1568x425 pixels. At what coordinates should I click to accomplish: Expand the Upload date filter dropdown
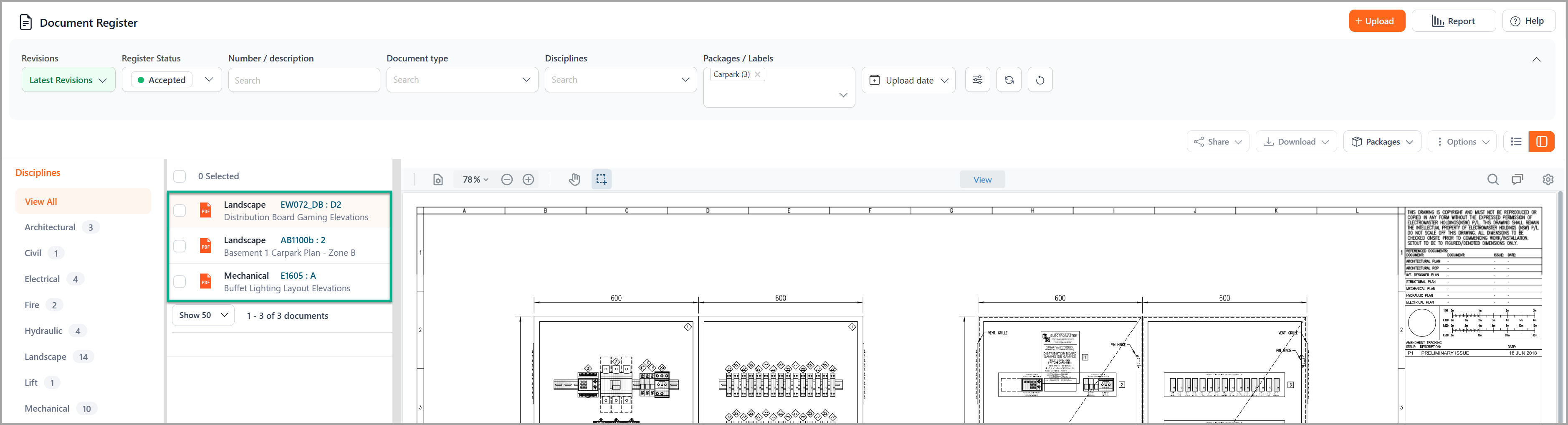(x=908, y=80)
